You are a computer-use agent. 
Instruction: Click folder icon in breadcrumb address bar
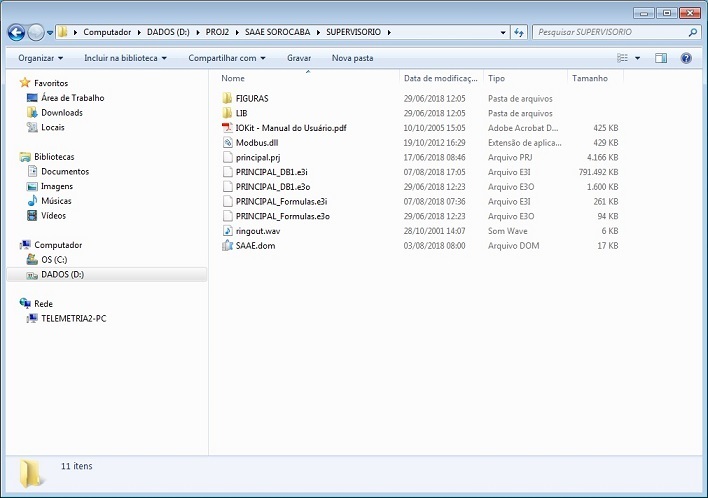[x=63, y=32]
